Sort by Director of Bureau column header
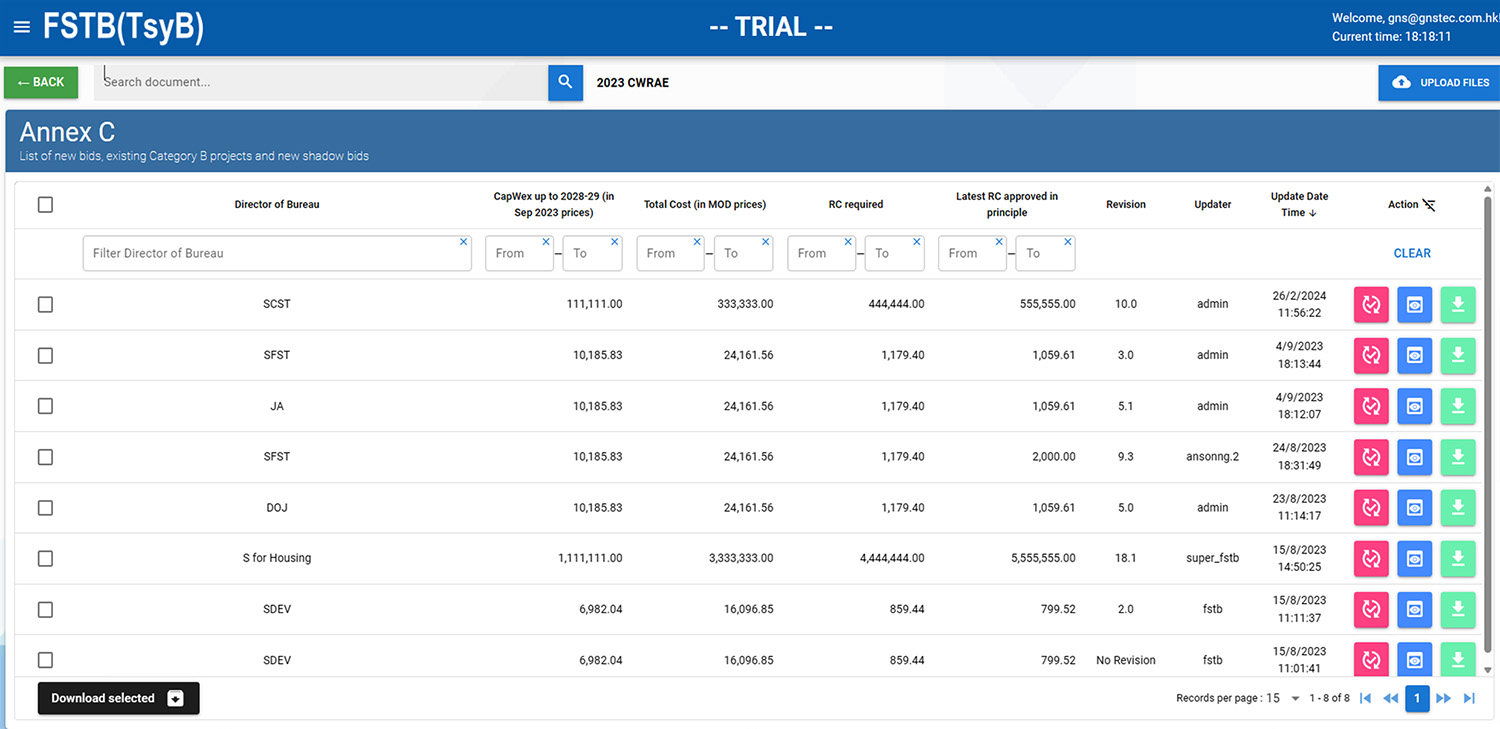 (x=277, y=204)
